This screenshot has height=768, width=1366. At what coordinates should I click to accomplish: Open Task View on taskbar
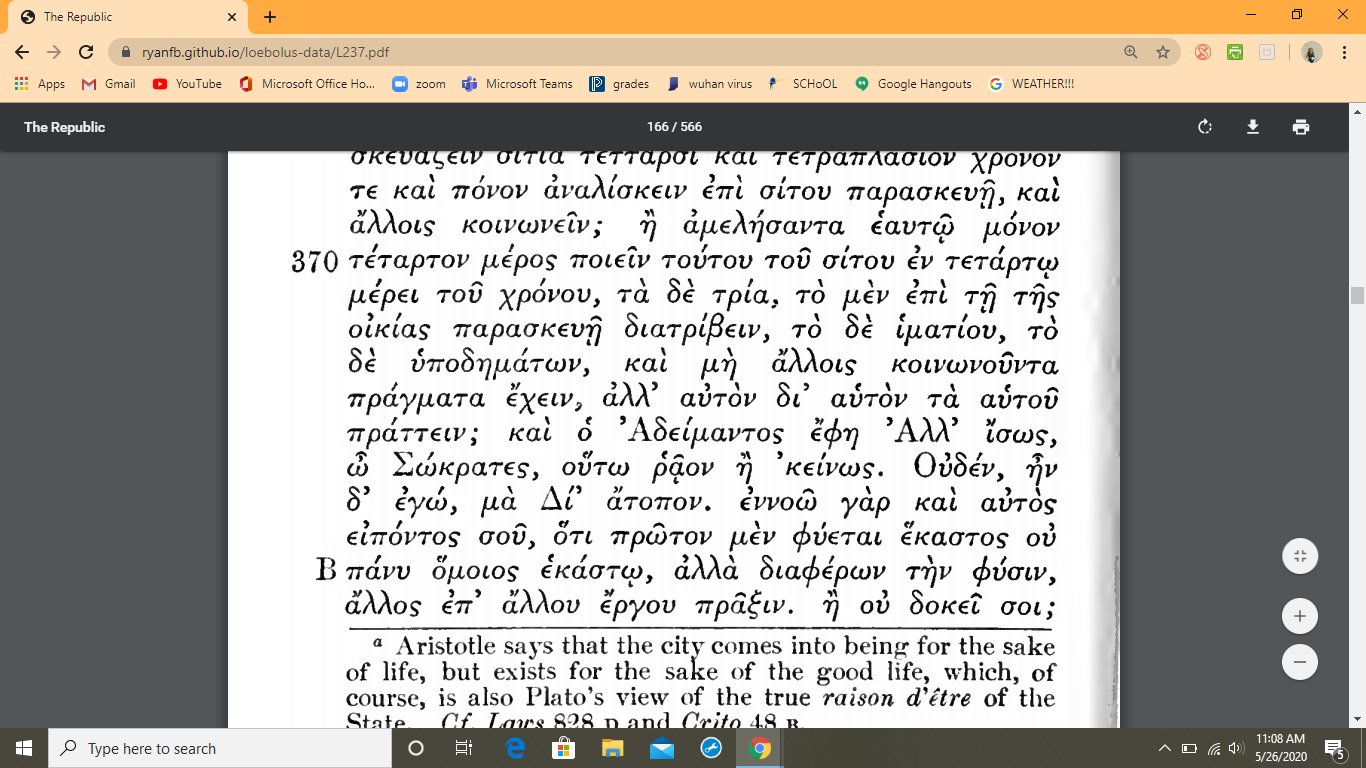464,748
